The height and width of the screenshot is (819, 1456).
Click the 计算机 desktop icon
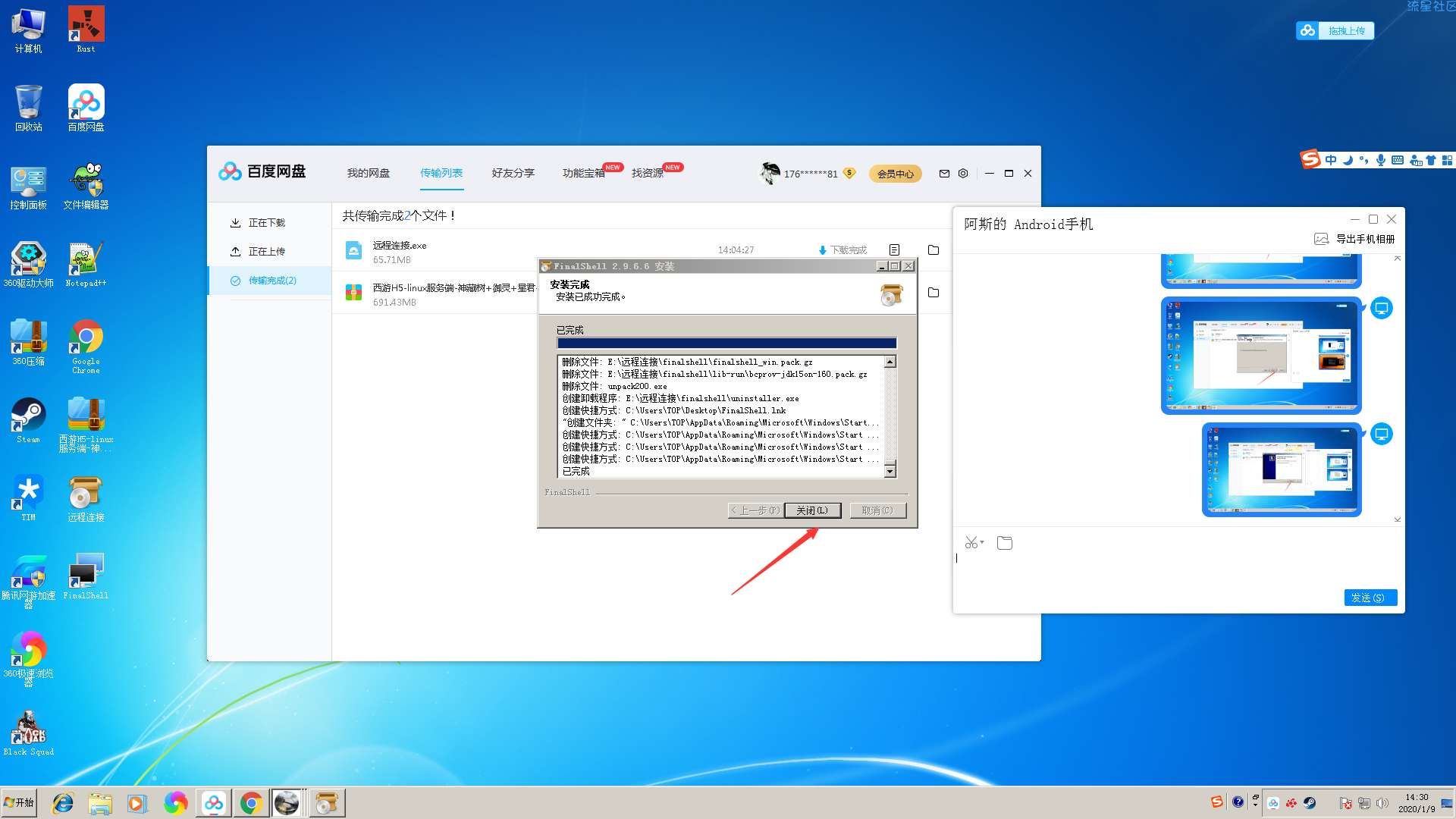[28, 30]
